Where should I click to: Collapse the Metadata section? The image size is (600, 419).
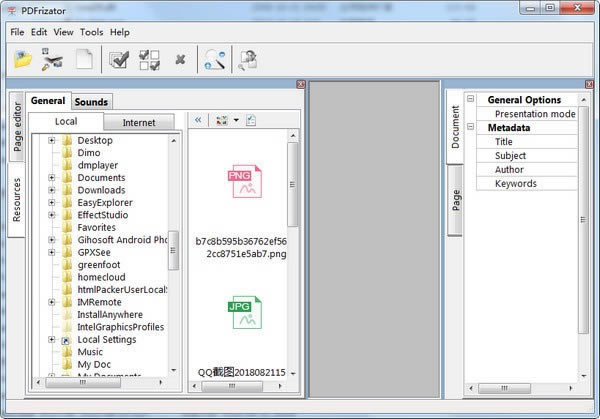point(471,127)
